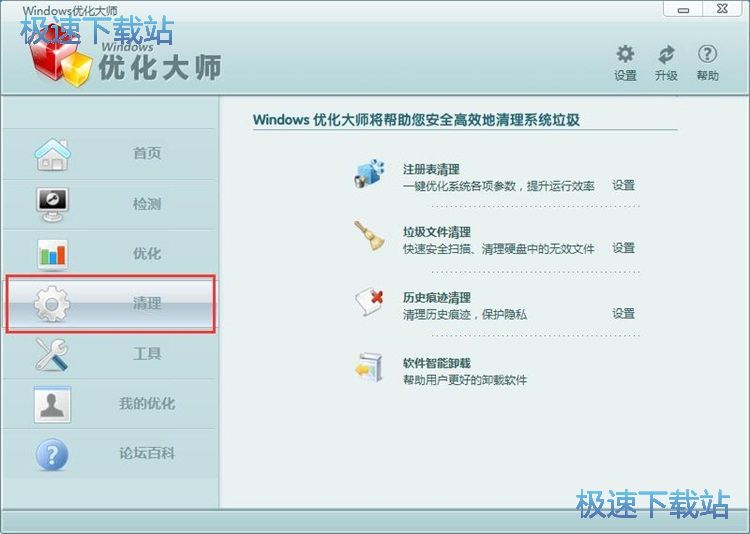Click the 垃圾文件清理 broom icon
750x534 pixels.
369,235
